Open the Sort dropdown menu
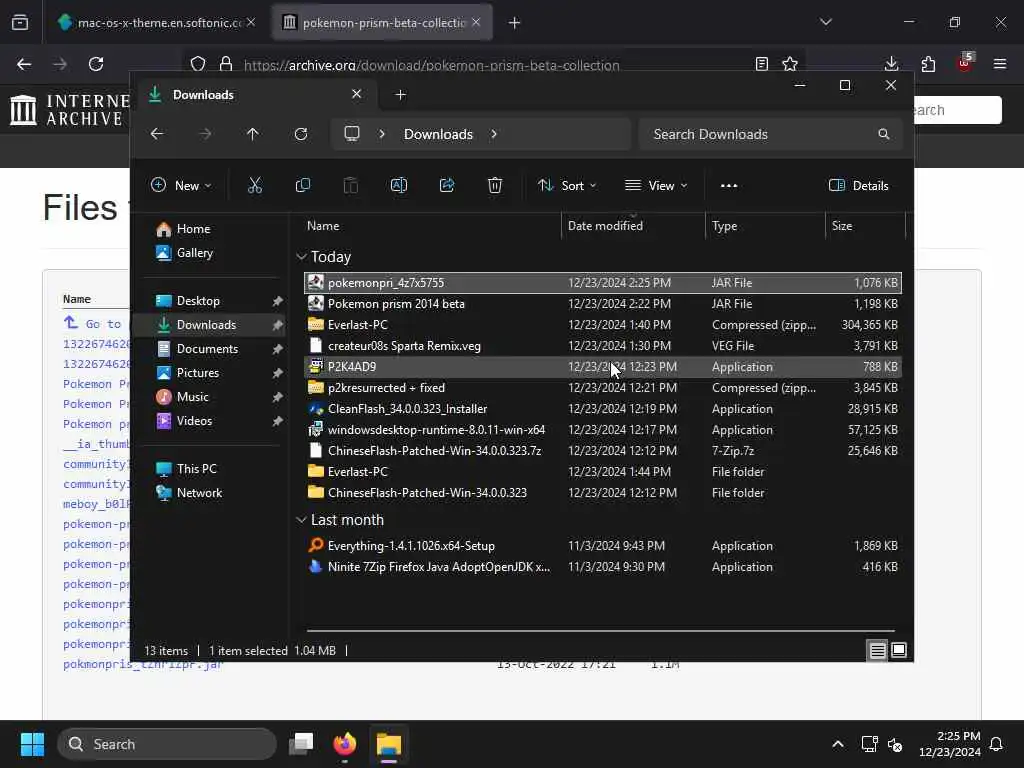 (x=567, y=185)
